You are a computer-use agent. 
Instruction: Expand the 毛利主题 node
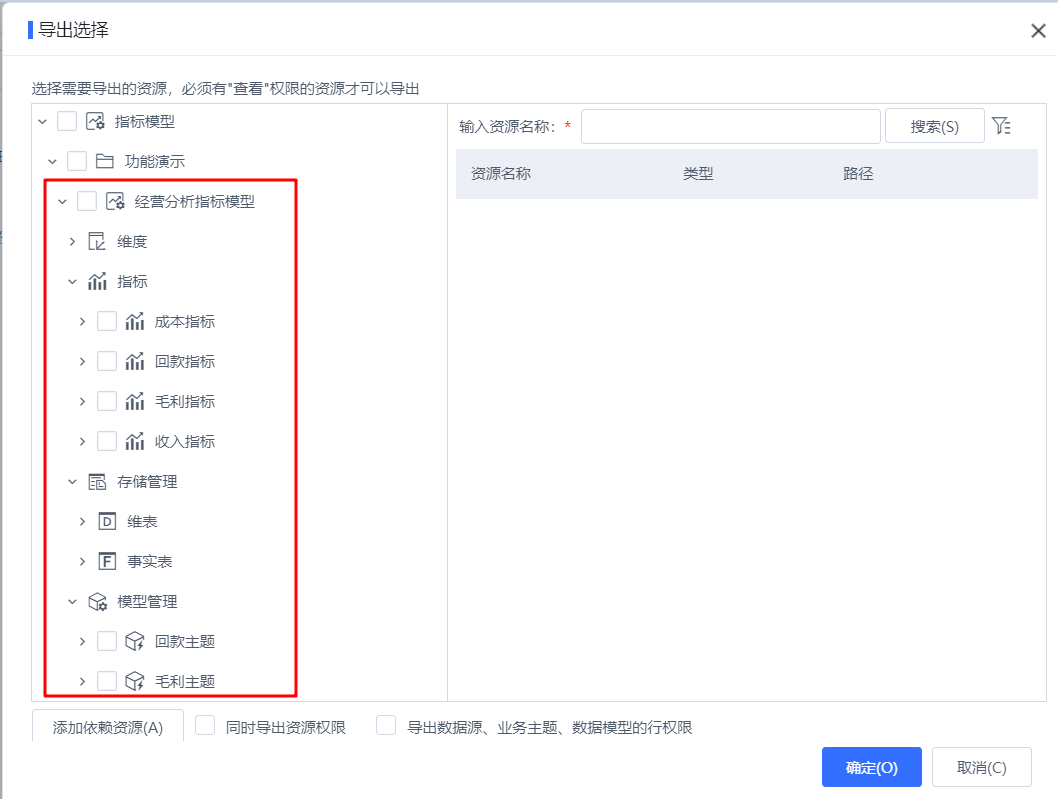point(82,682)
